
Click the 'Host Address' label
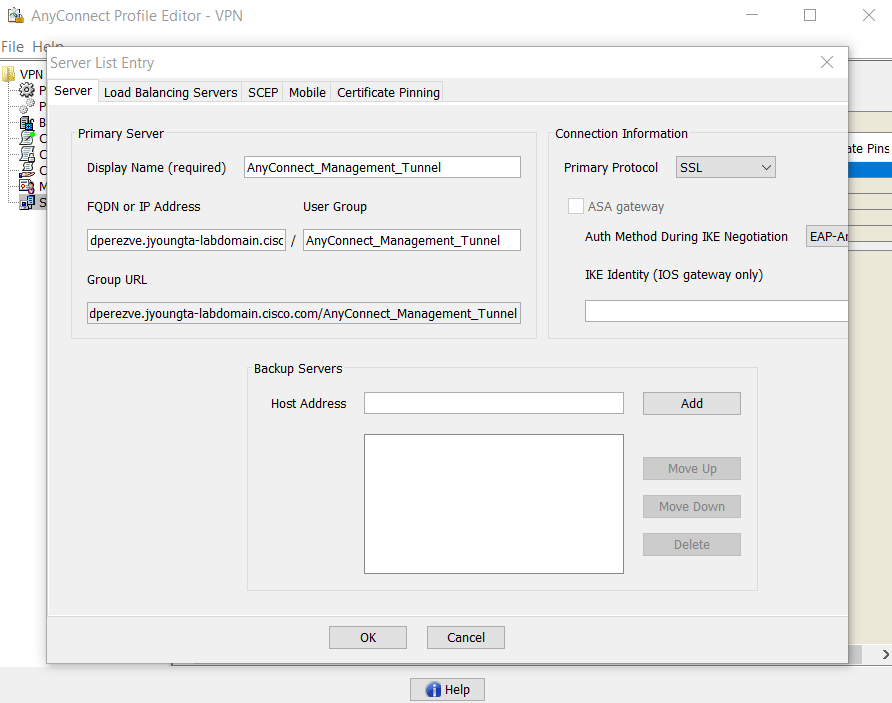coord(308,403)
